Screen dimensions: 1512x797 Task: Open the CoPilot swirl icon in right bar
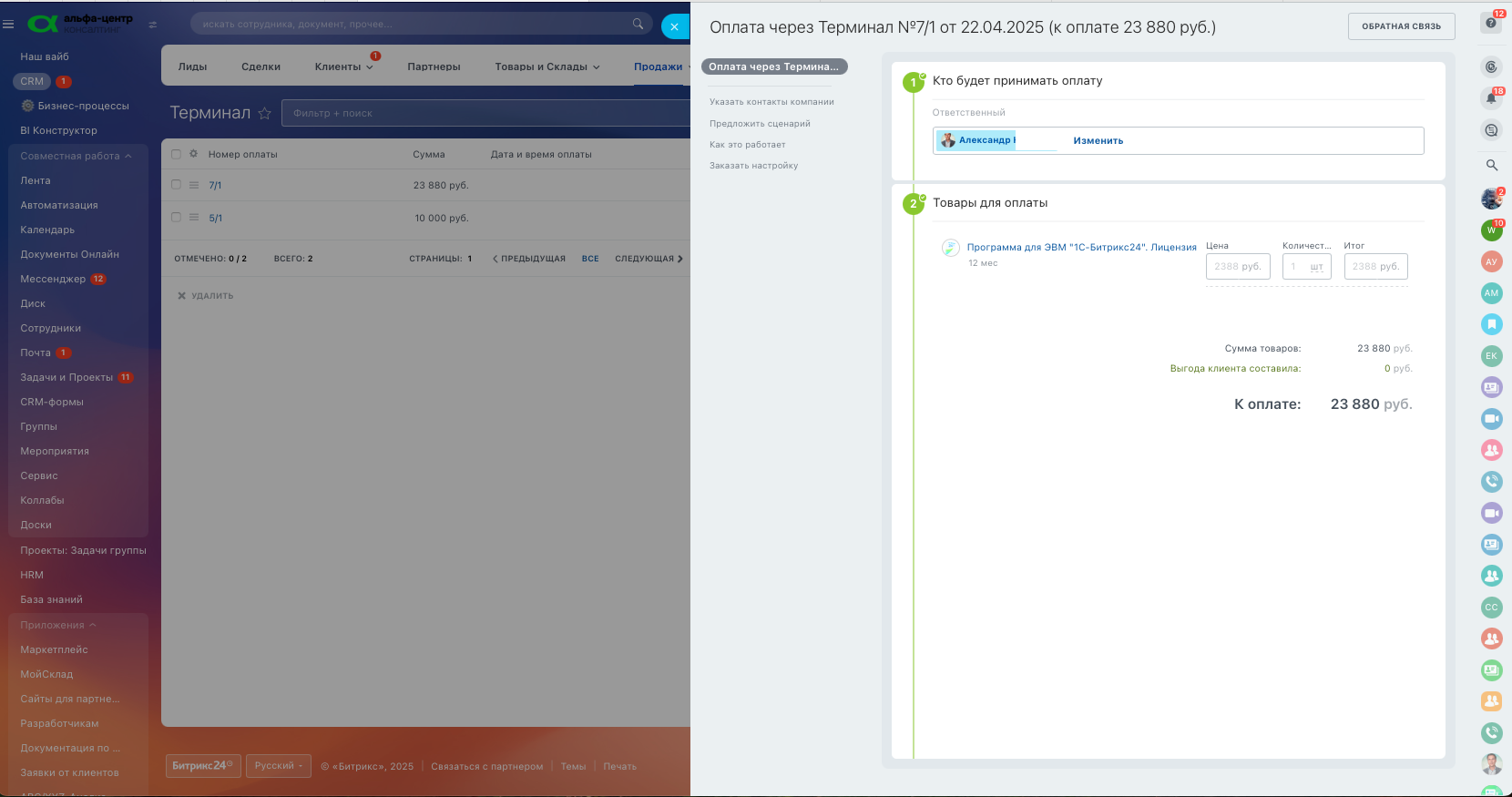(1491, 66)
